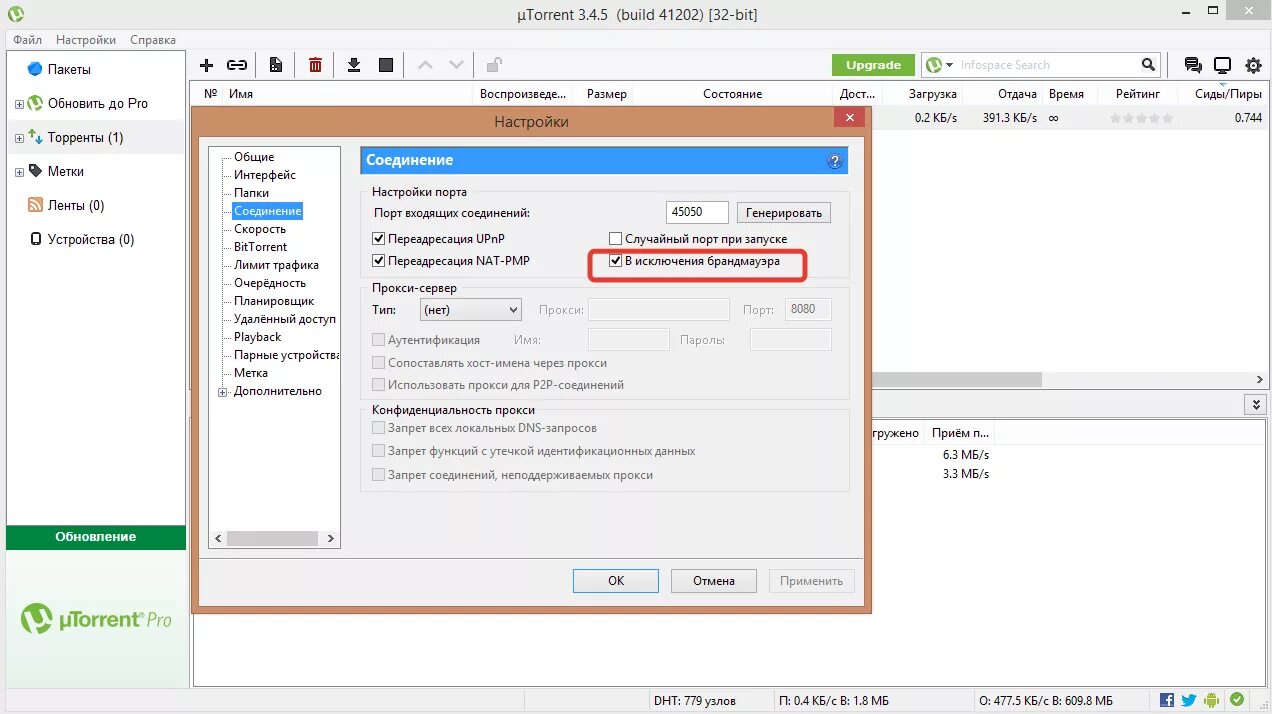Image resolution: width=1272 pixels, height=714 pixels.
Task: Open the Android icon in status bar
Action: pyautogui.click(x=1212, y=700)
